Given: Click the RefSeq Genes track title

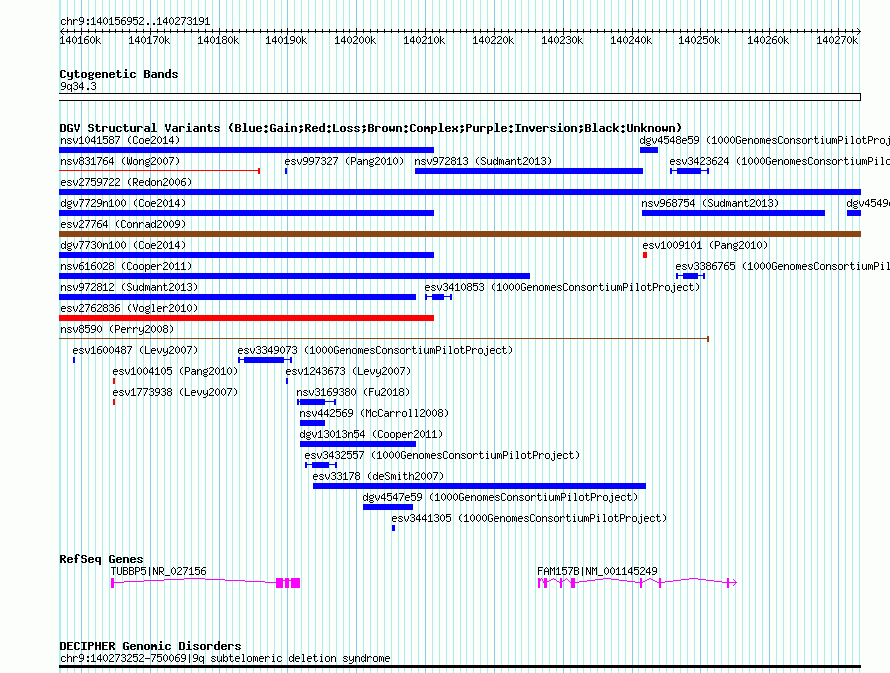Looking at the screenshot, I should [101, 559].
